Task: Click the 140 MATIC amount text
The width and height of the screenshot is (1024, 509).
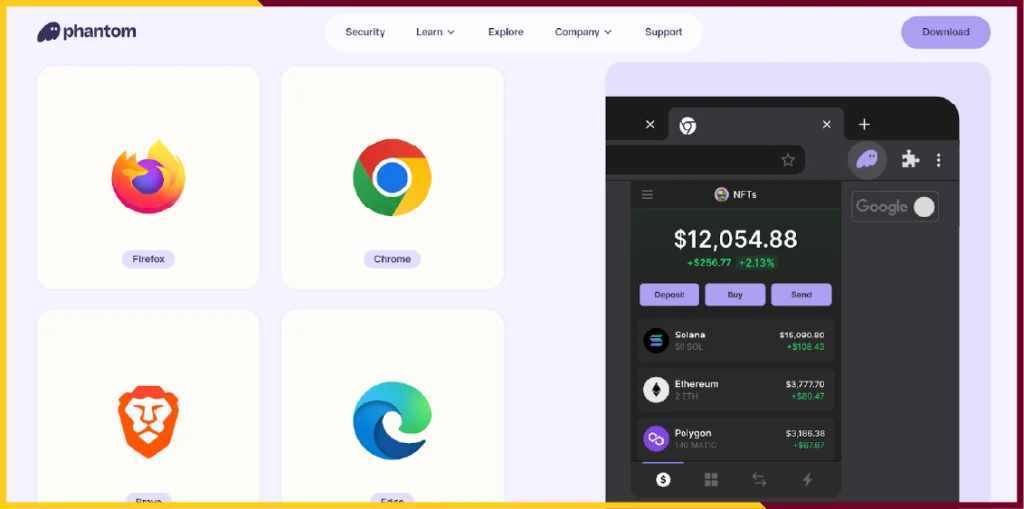Action: click(x=696, y=446)
